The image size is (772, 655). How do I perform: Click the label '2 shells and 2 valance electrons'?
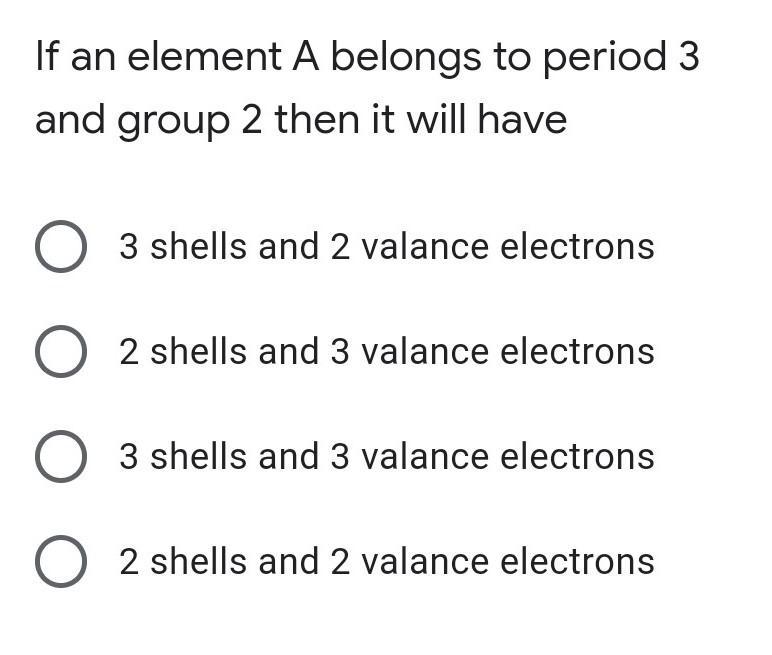pos(387,561)
